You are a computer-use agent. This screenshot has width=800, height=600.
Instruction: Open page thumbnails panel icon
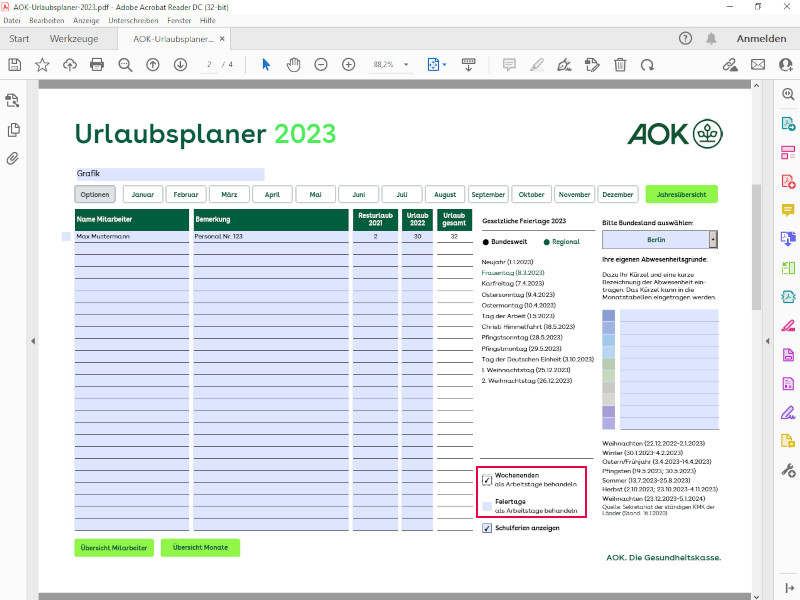tap(13, 130)
